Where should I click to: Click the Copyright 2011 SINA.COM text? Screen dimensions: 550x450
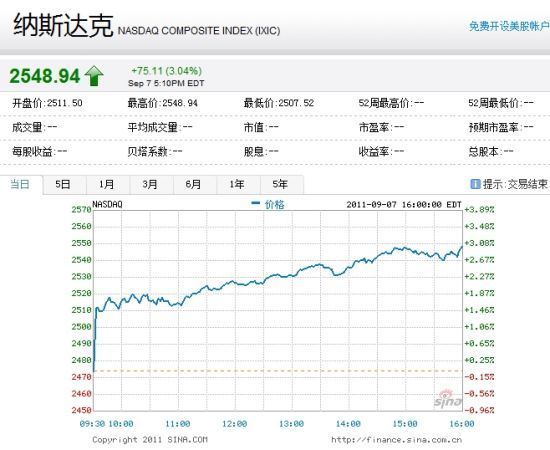150,439
